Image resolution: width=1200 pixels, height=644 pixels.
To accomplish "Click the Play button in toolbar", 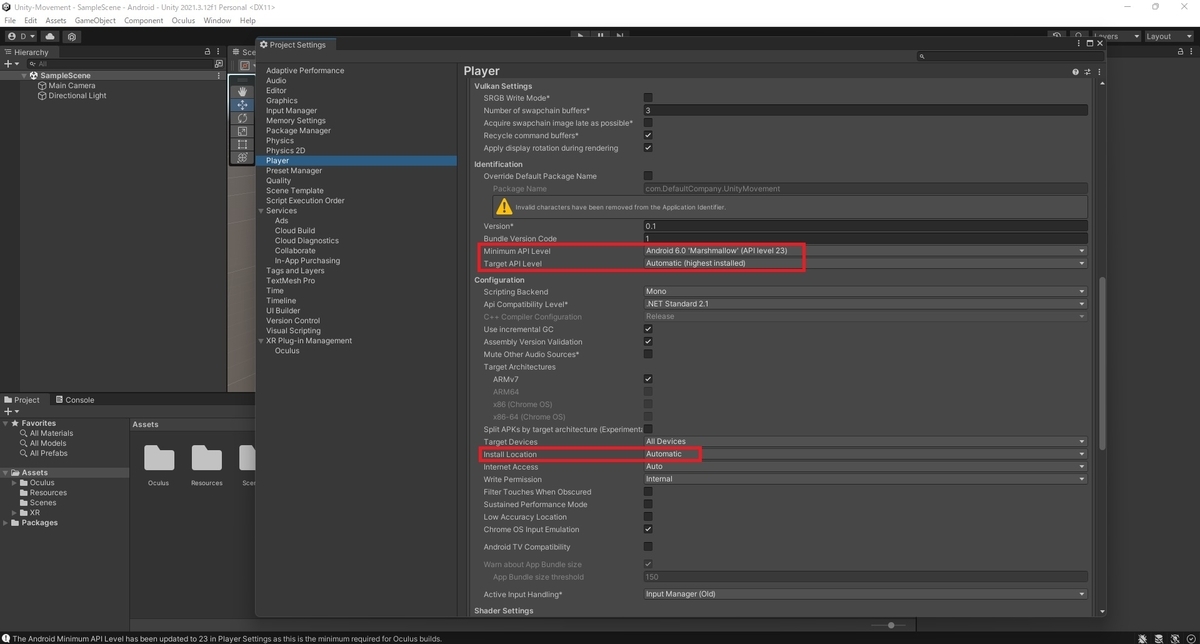I will tap(580, 36).
